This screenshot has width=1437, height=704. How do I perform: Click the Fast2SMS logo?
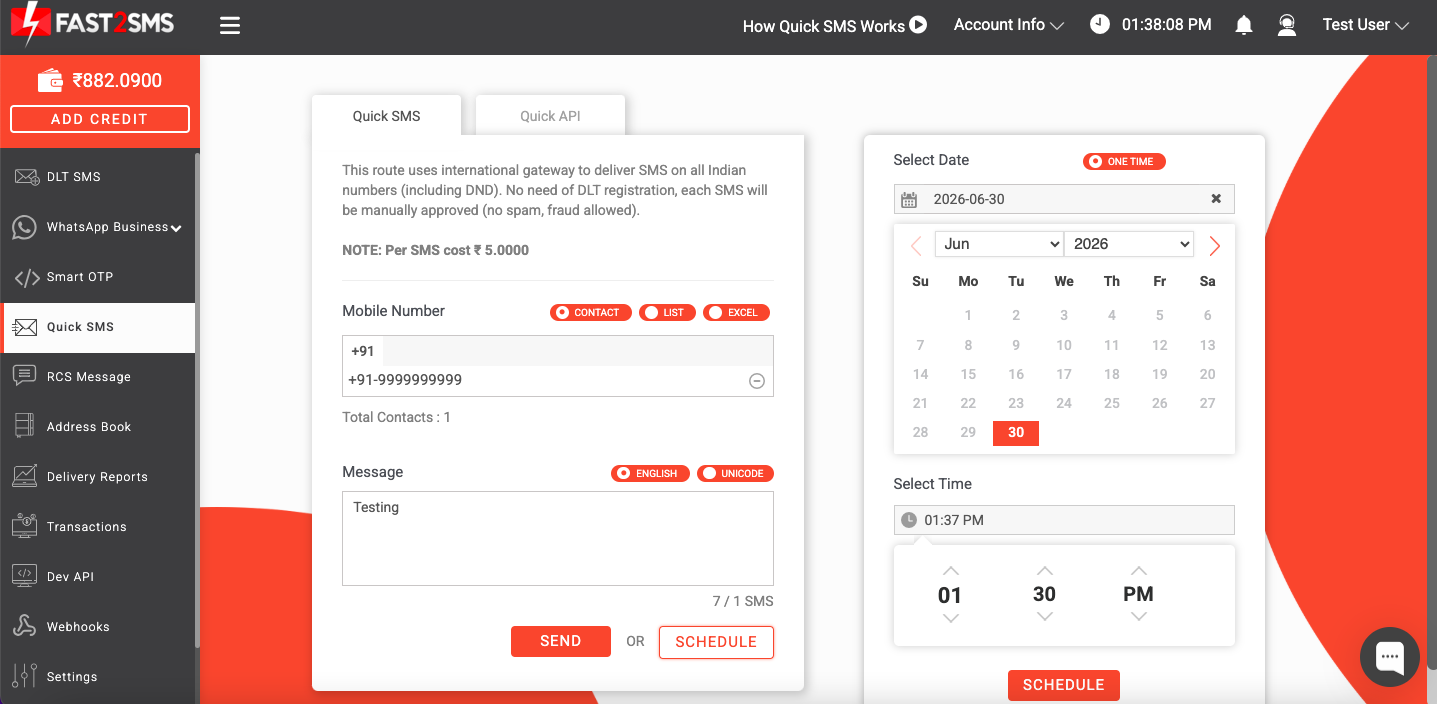pos(92,24)
